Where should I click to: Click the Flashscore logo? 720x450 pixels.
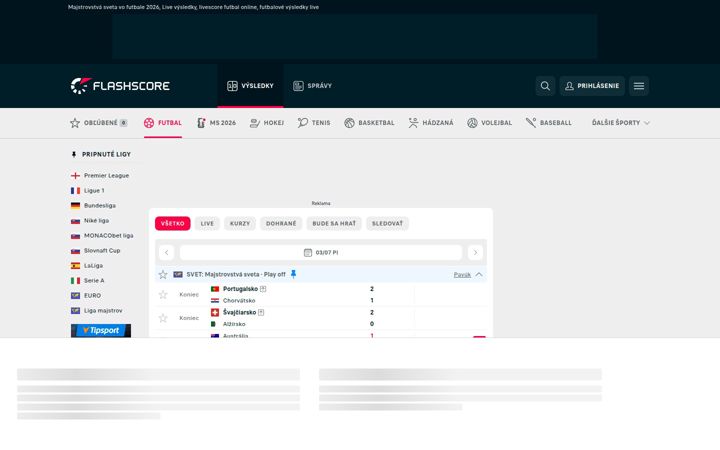pos(120,86)
